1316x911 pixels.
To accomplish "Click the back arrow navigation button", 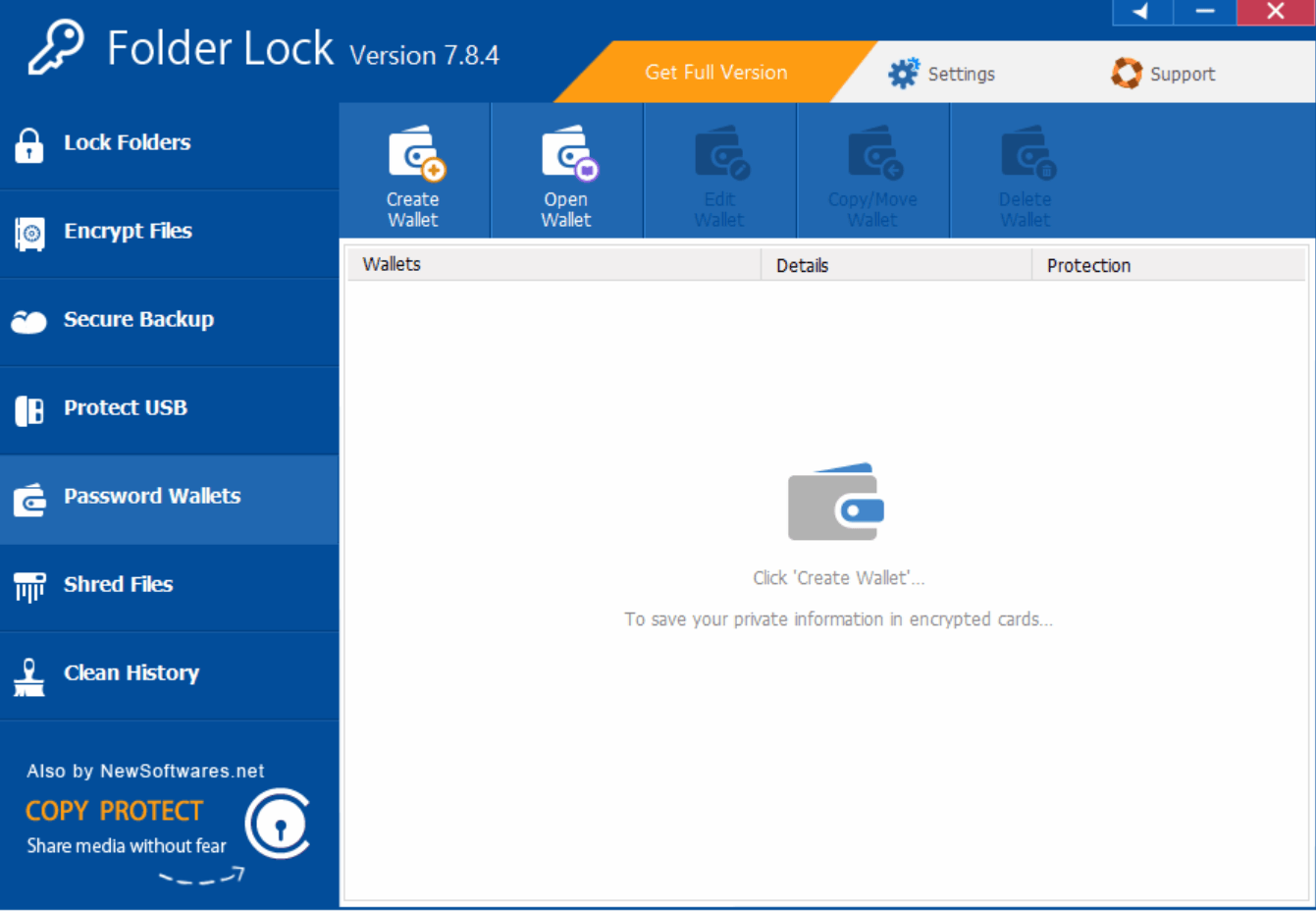I will [x=1141, y=13].
